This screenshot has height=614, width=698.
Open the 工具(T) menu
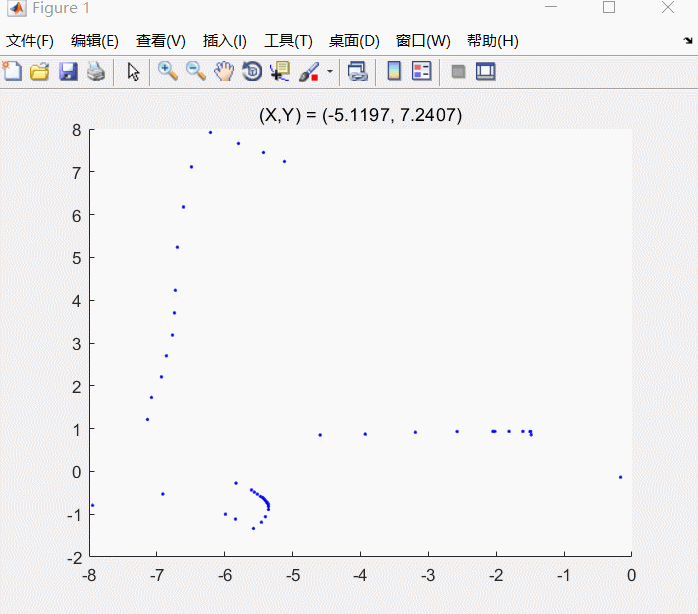click(288, 41)
